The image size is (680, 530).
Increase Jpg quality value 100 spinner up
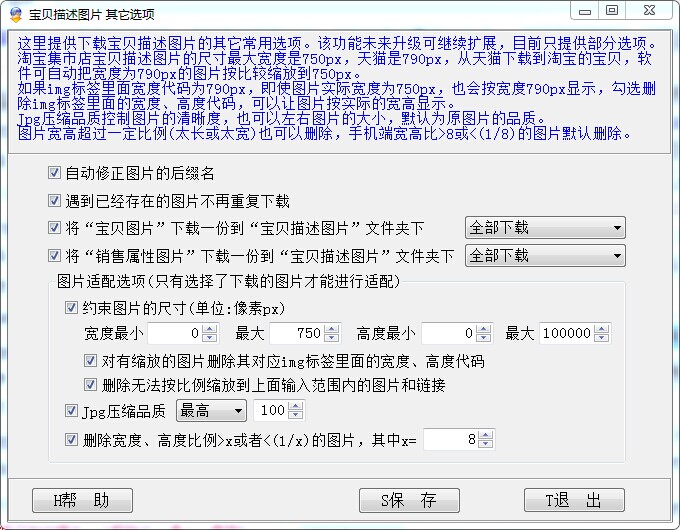[x=296, y=406]
